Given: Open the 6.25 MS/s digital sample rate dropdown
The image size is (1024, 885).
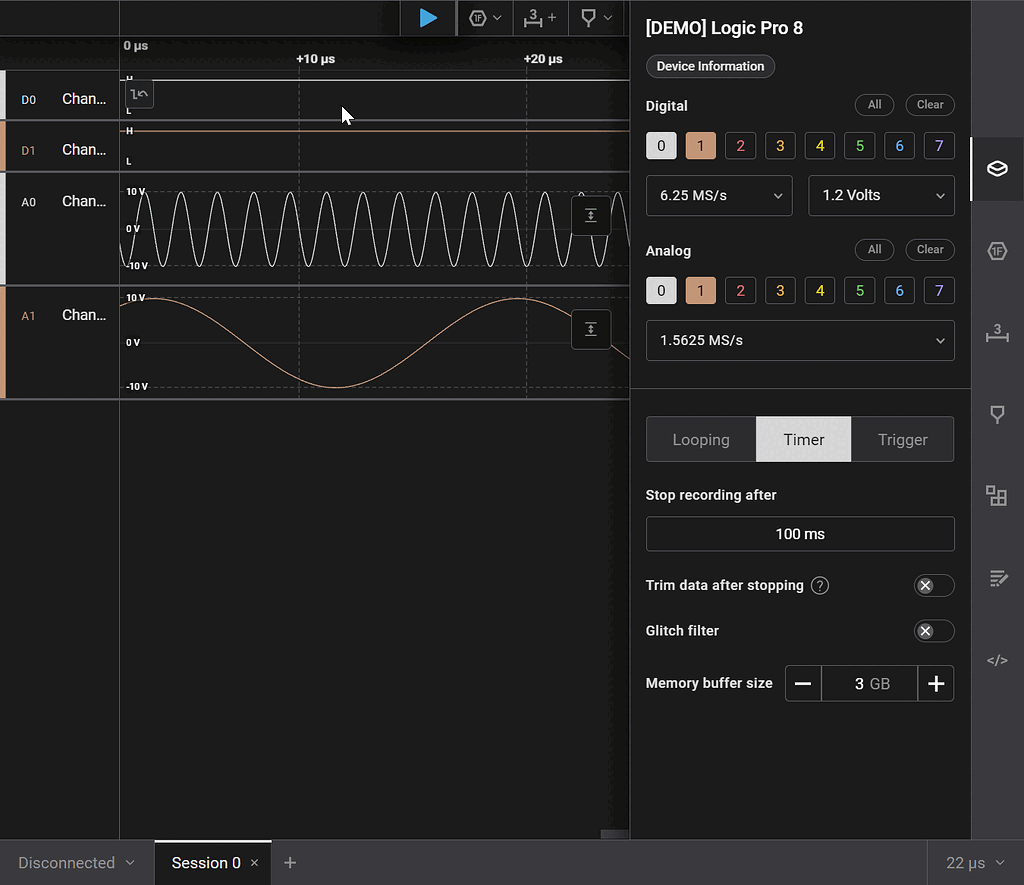Looking at the screenshot, I should (719, 195).
